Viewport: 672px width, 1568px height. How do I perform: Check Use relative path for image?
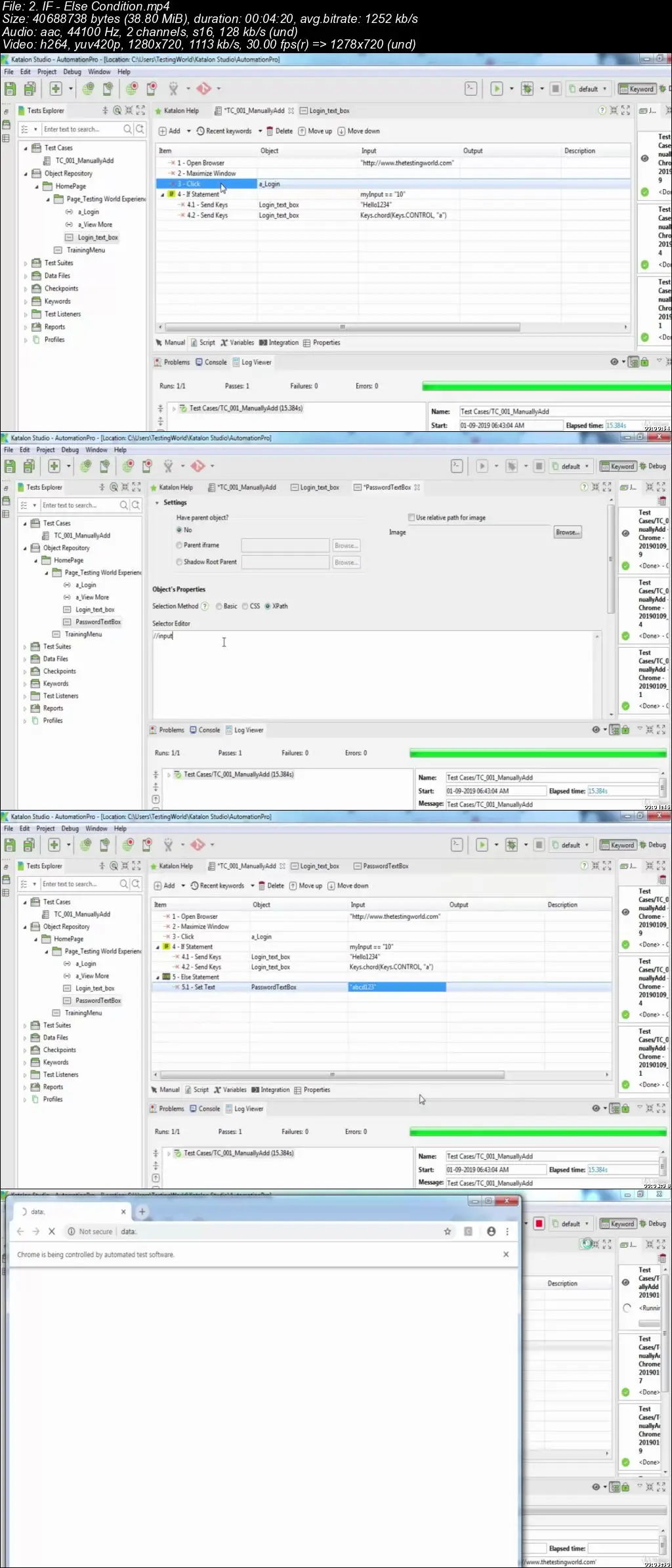411,517
